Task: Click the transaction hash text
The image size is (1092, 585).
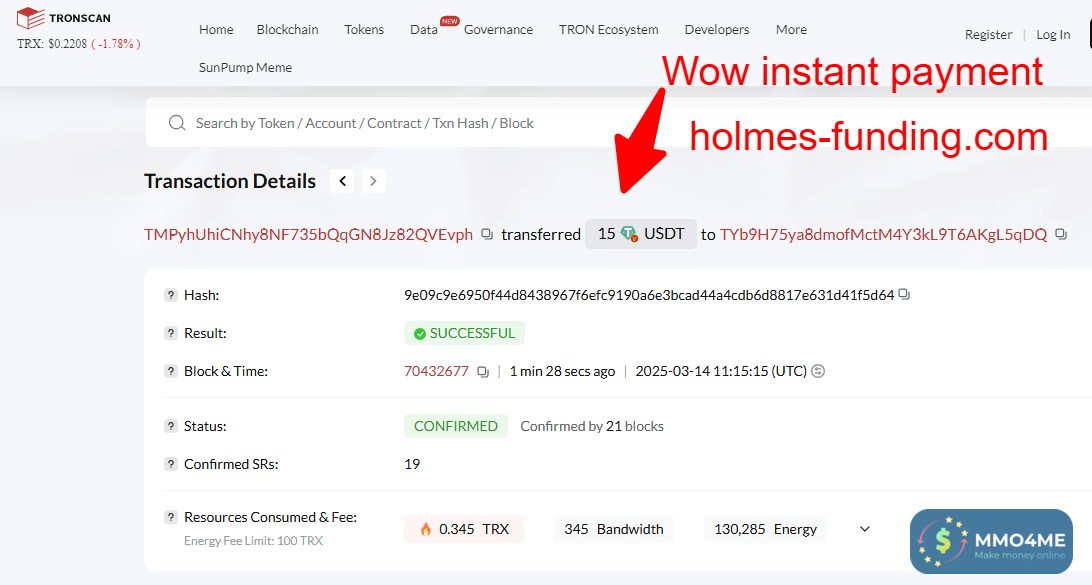Action: [649, 295]
